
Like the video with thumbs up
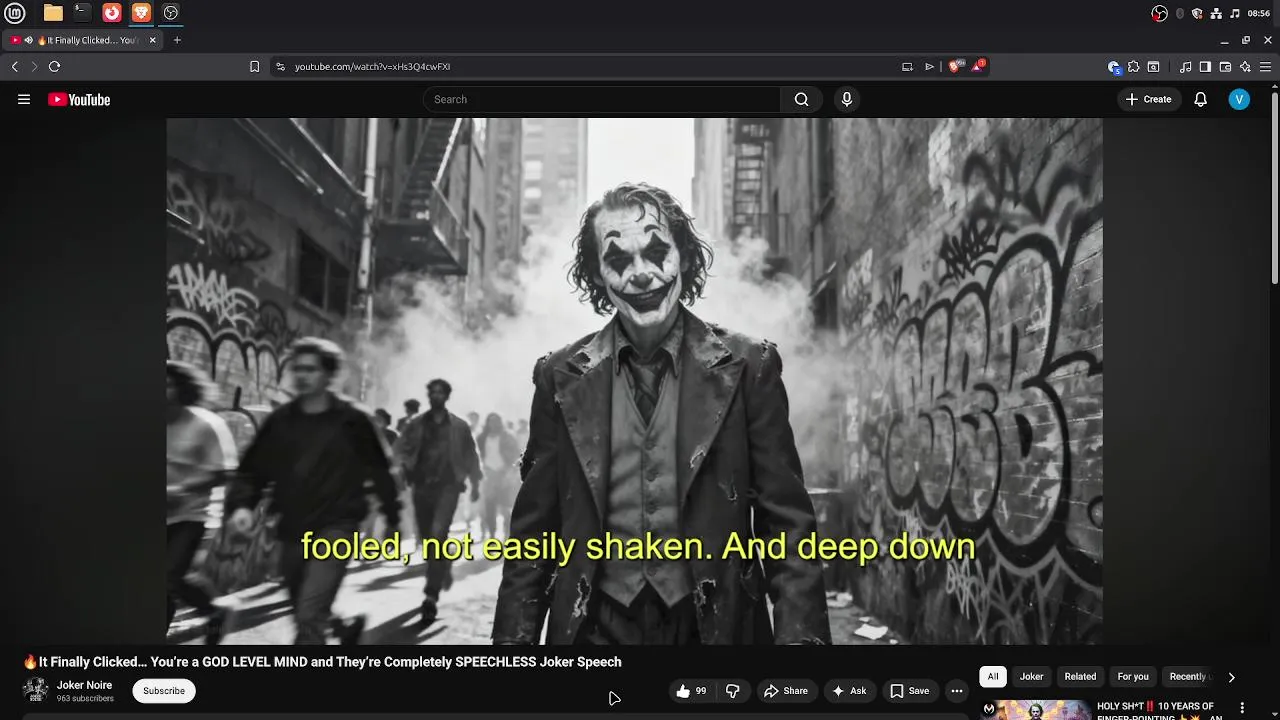pyautogui.click(x=691, y=691)
